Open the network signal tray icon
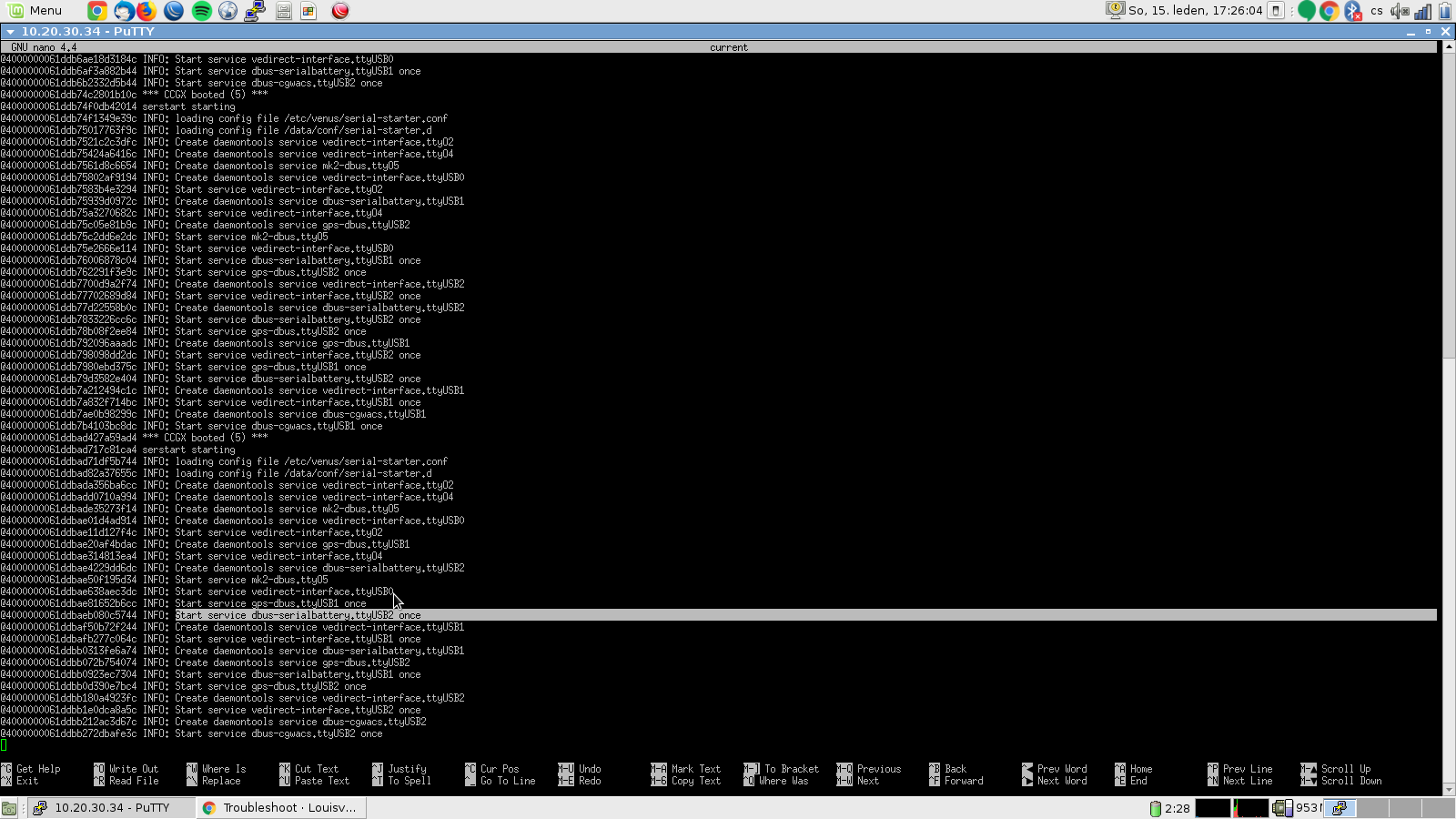This screenshot has width=1456, height=819. [x=1422, y=11]
